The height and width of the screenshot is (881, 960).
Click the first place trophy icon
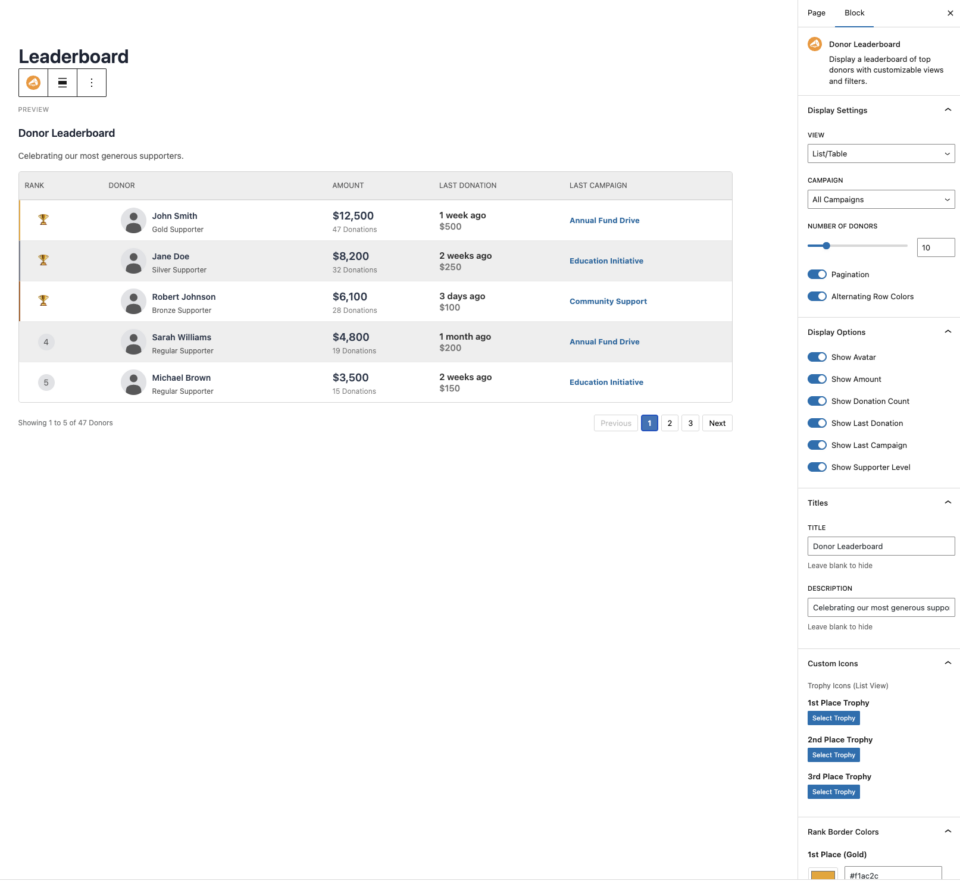point(43,220)
